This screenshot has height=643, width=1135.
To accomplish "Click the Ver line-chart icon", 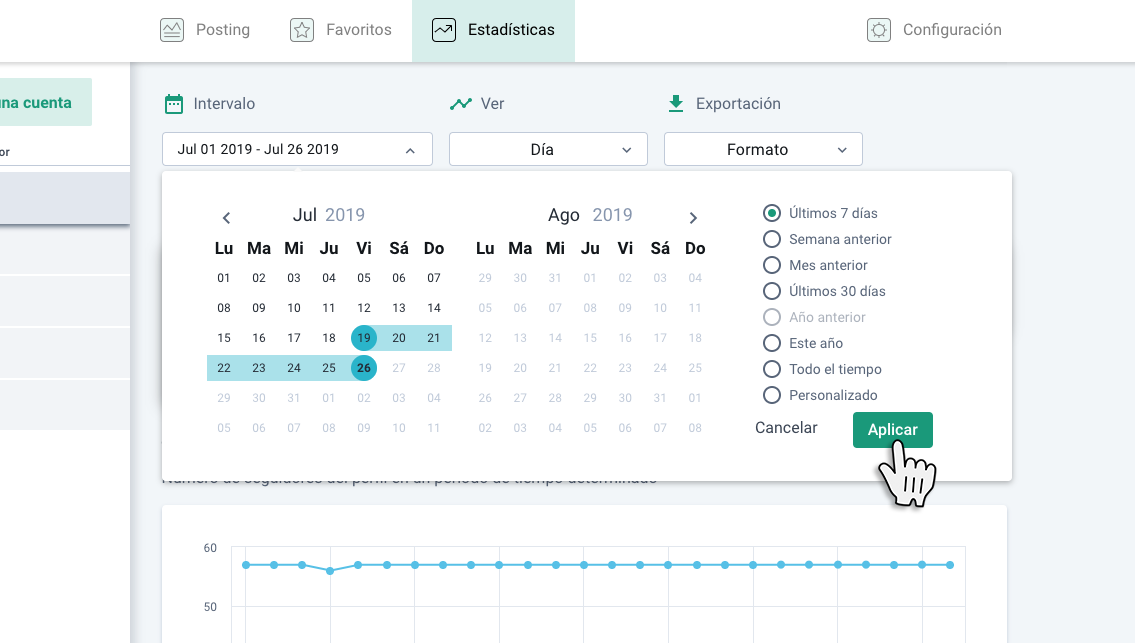I will [x=461, y=104].
